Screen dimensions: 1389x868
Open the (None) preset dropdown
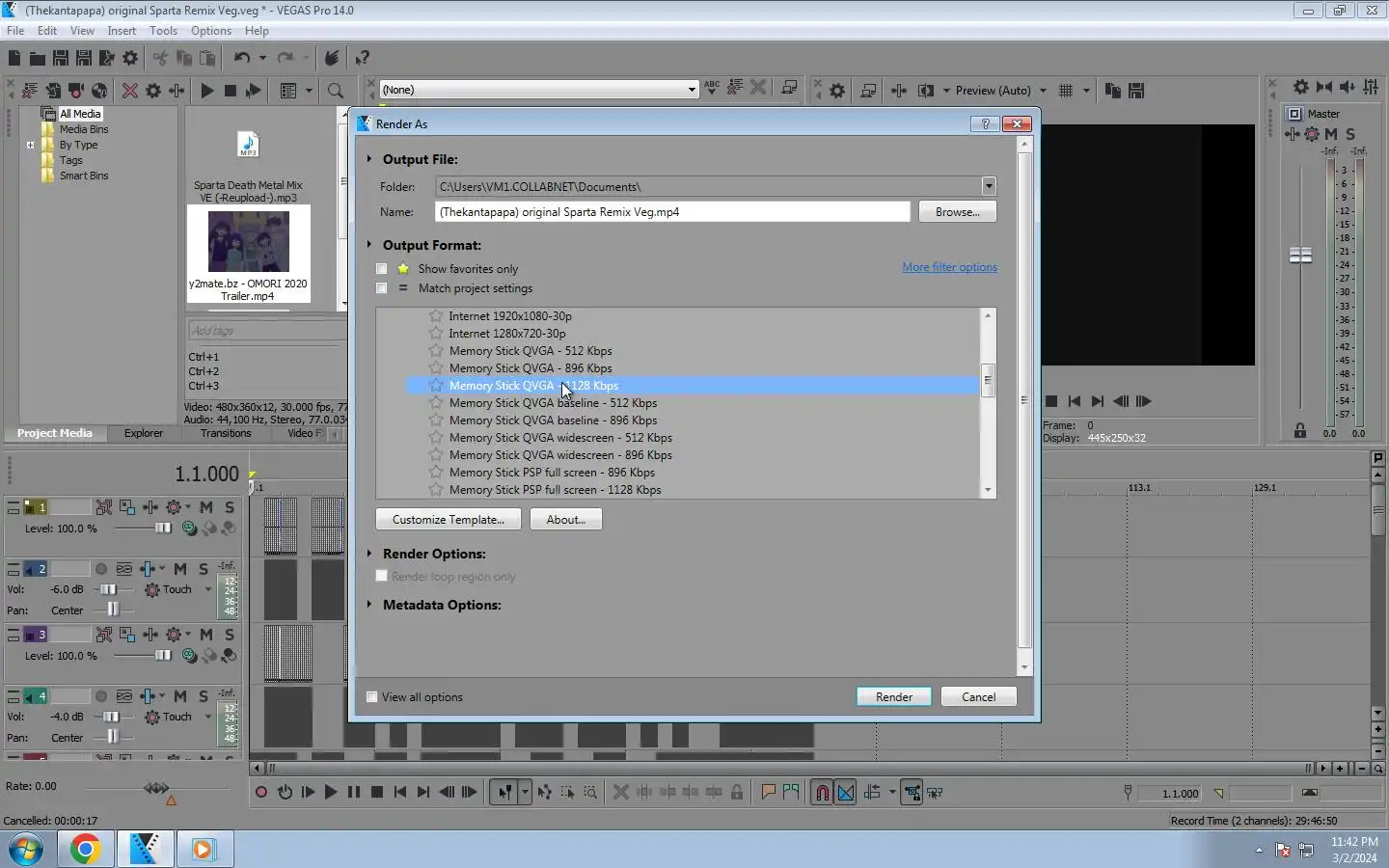(x=692, y=90)
